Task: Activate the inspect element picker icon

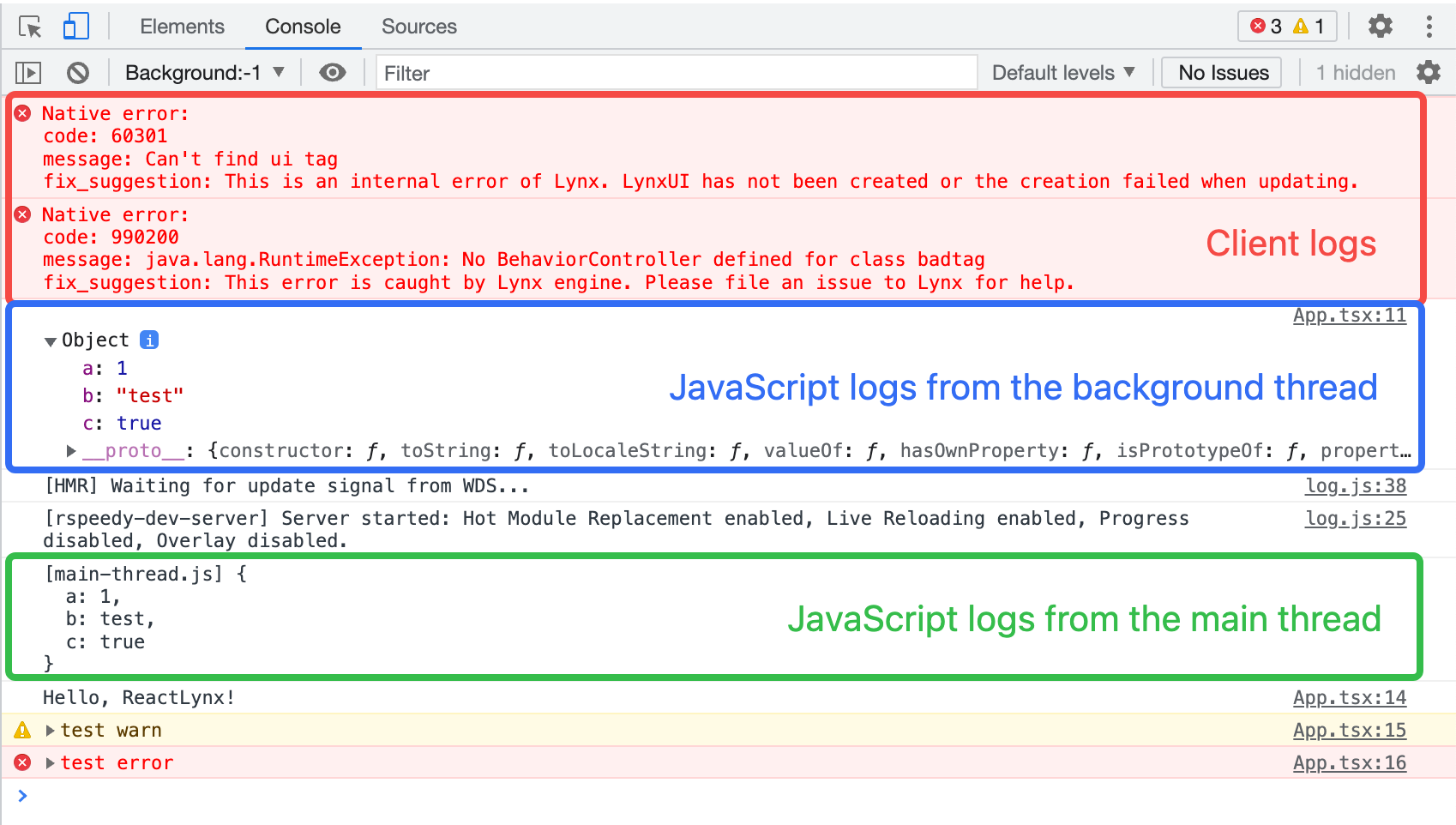Action: (31, 27)
